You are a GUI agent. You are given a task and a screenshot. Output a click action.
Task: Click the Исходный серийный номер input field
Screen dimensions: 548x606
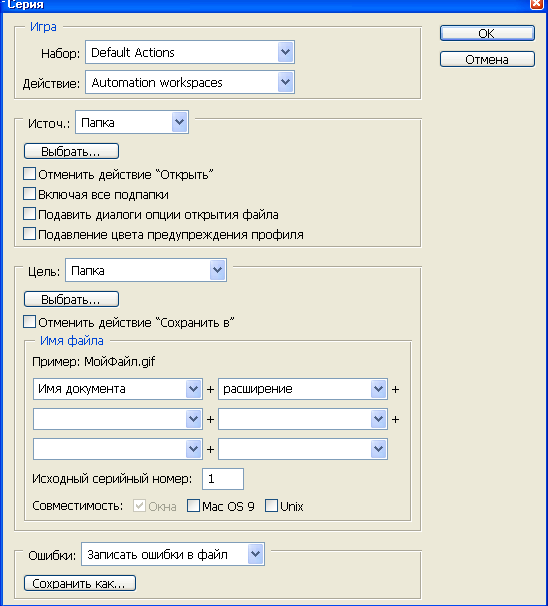(x=223, y=479)
